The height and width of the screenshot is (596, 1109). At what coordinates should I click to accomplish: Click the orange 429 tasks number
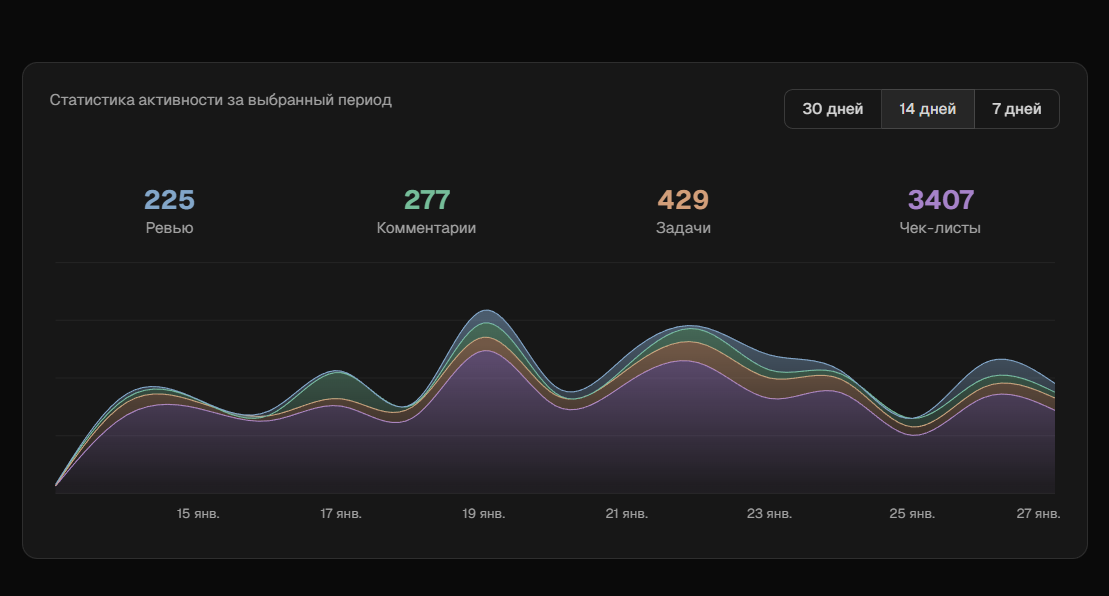tap(683, 200)
